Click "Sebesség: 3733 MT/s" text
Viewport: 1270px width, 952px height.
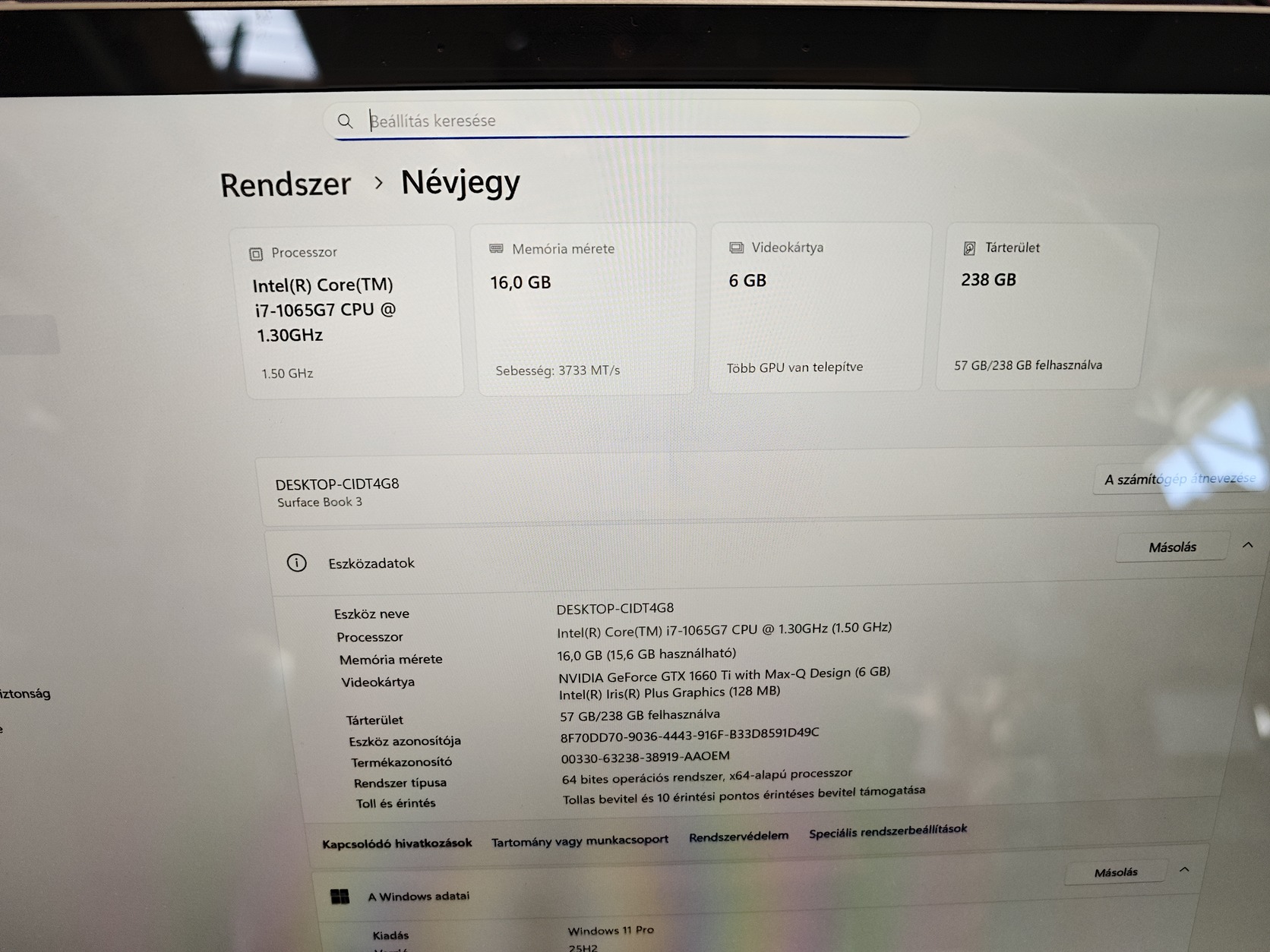558,370
